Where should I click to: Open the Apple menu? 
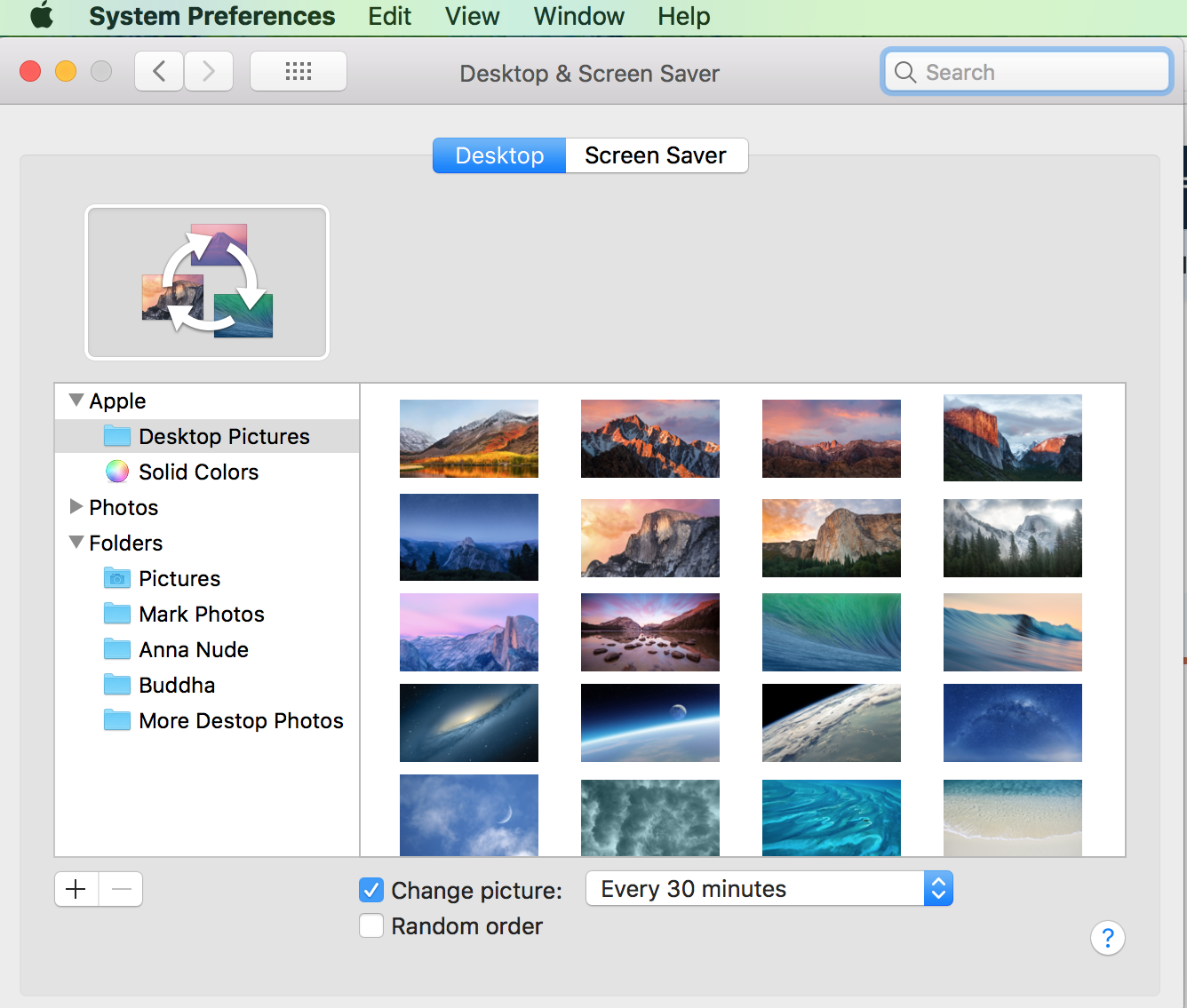click(42, 16)
